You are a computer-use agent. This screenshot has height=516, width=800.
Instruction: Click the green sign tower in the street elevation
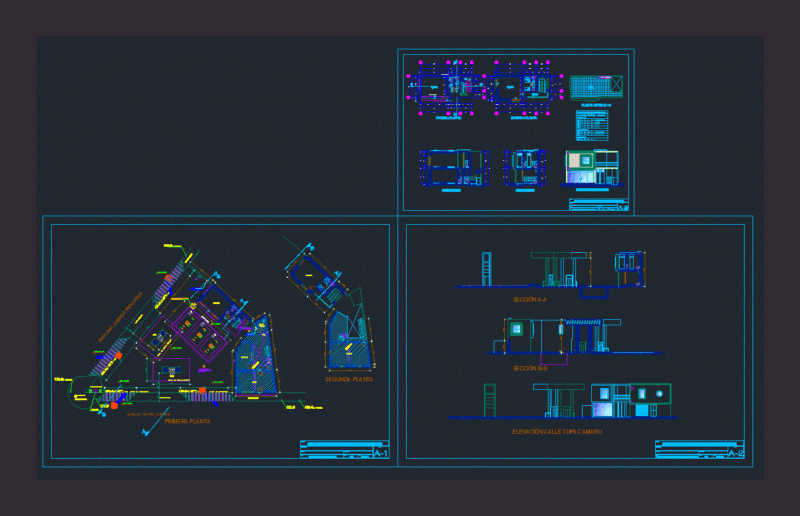coord(490,400)
